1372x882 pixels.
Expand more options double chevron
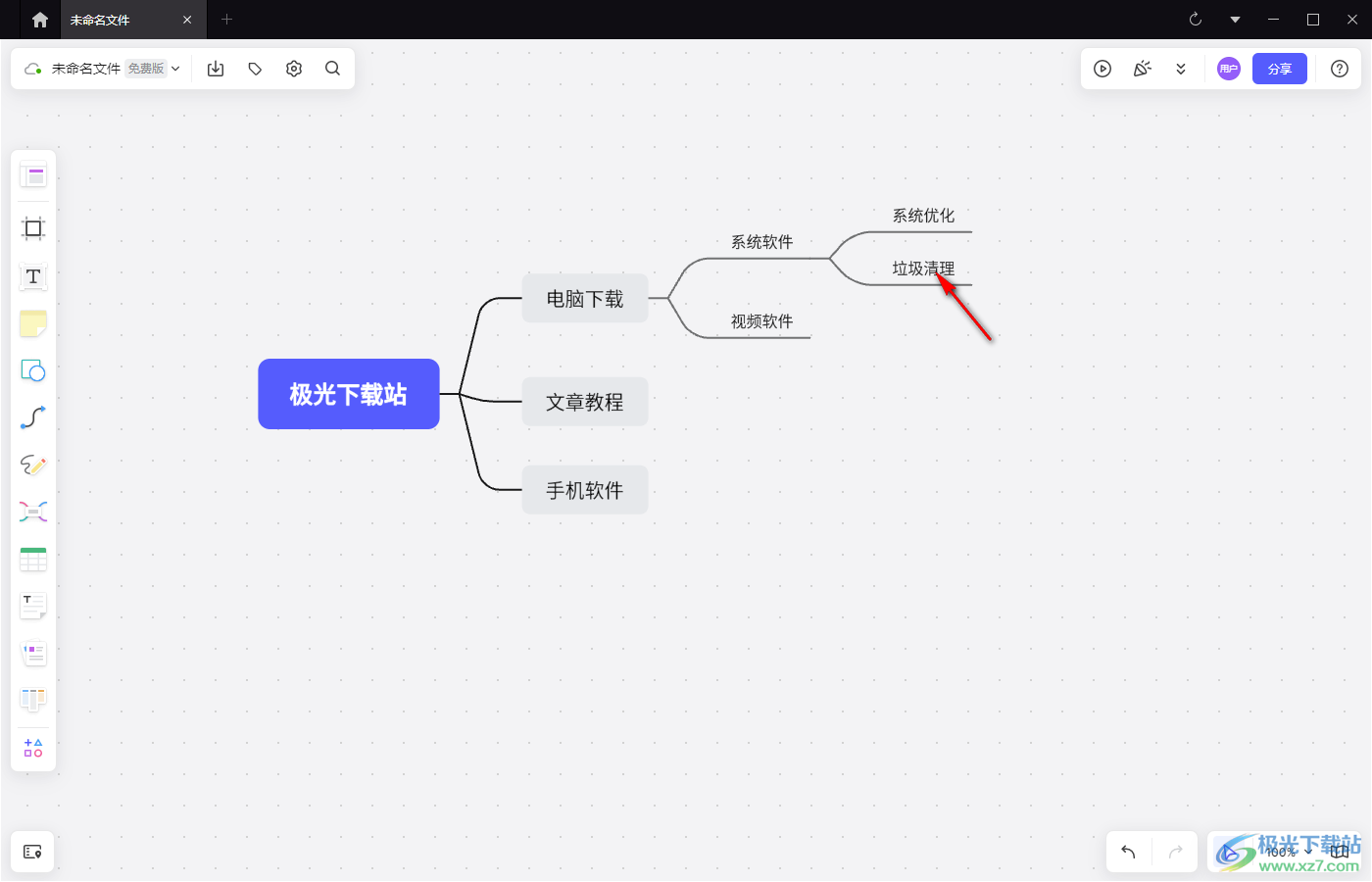tap(1181, 69)
